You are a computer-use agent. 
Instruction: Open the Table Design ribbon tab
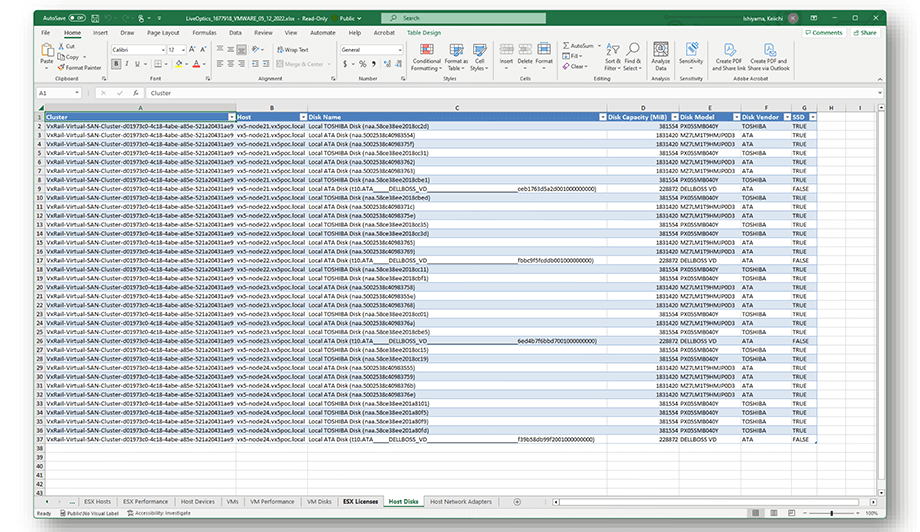(423, 33)
